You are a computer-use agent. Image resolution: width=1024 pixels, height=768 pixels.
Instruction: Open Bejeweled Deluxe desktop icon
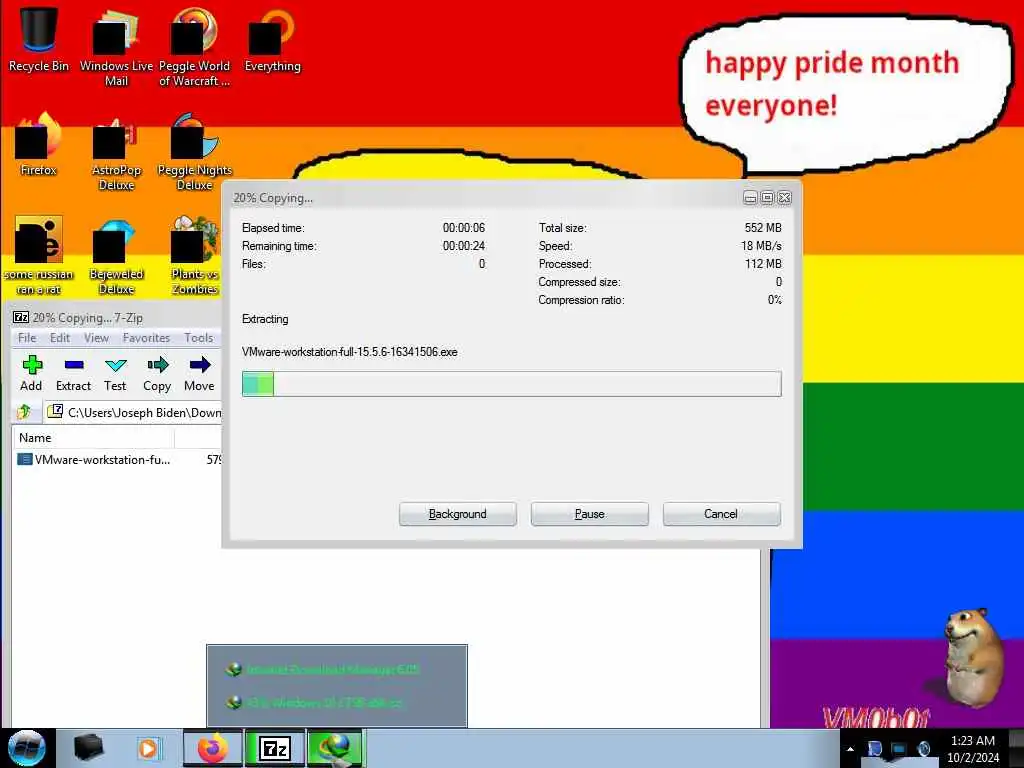(x=116, y=255)
